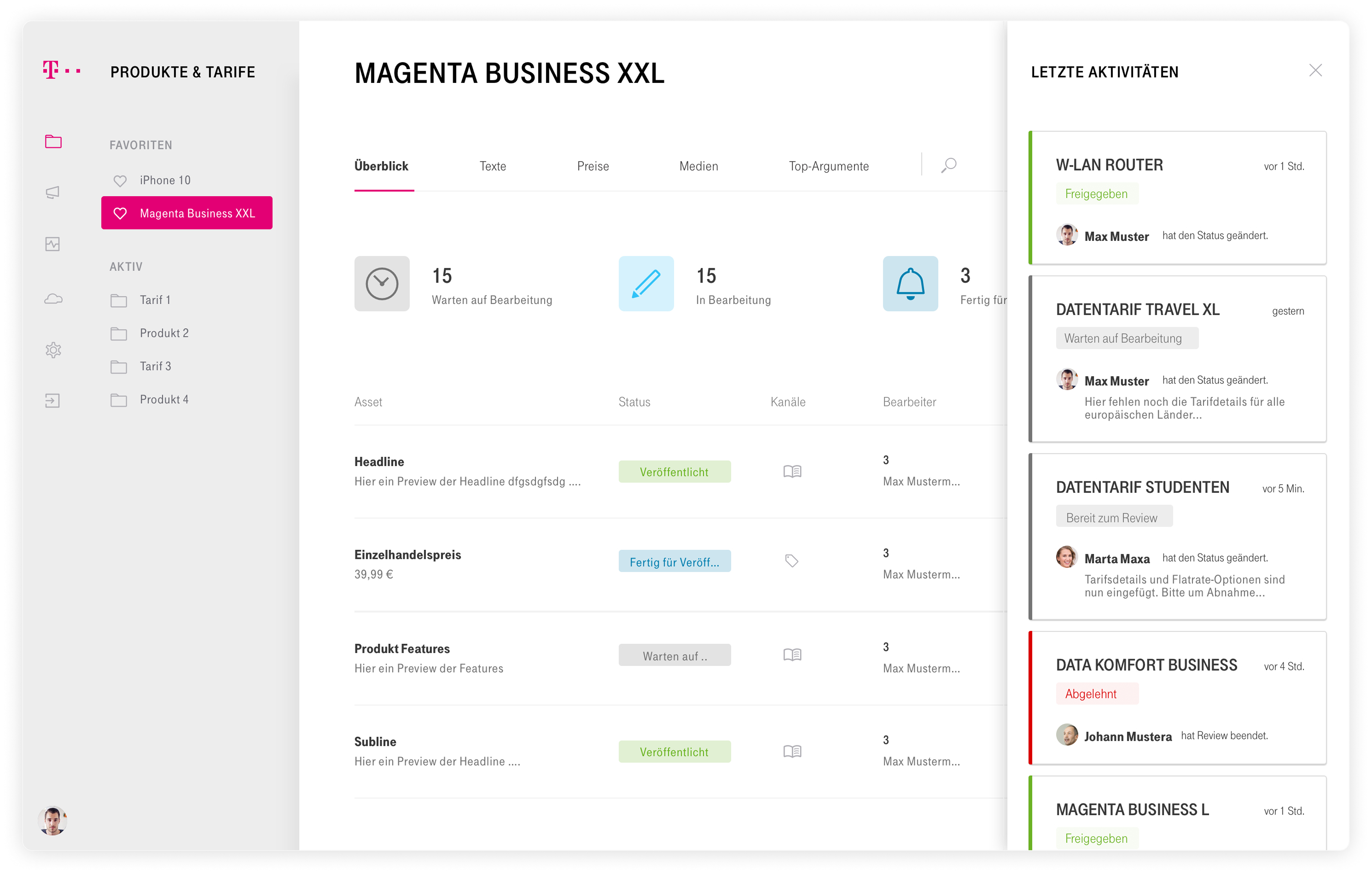Click the Warten auf .. status badge
The width and height of the screenshot is (1372, 875).
coord(675,656)
